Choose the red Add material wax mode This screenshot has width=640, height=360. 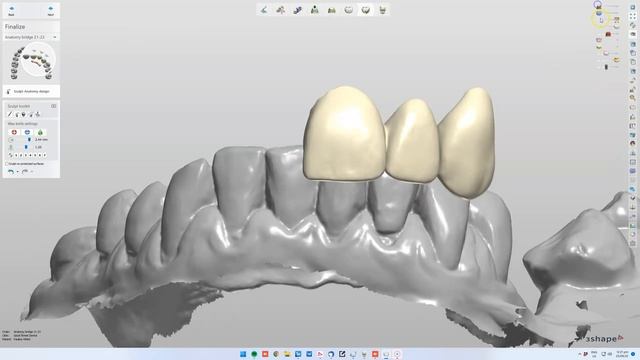[14, 132]
